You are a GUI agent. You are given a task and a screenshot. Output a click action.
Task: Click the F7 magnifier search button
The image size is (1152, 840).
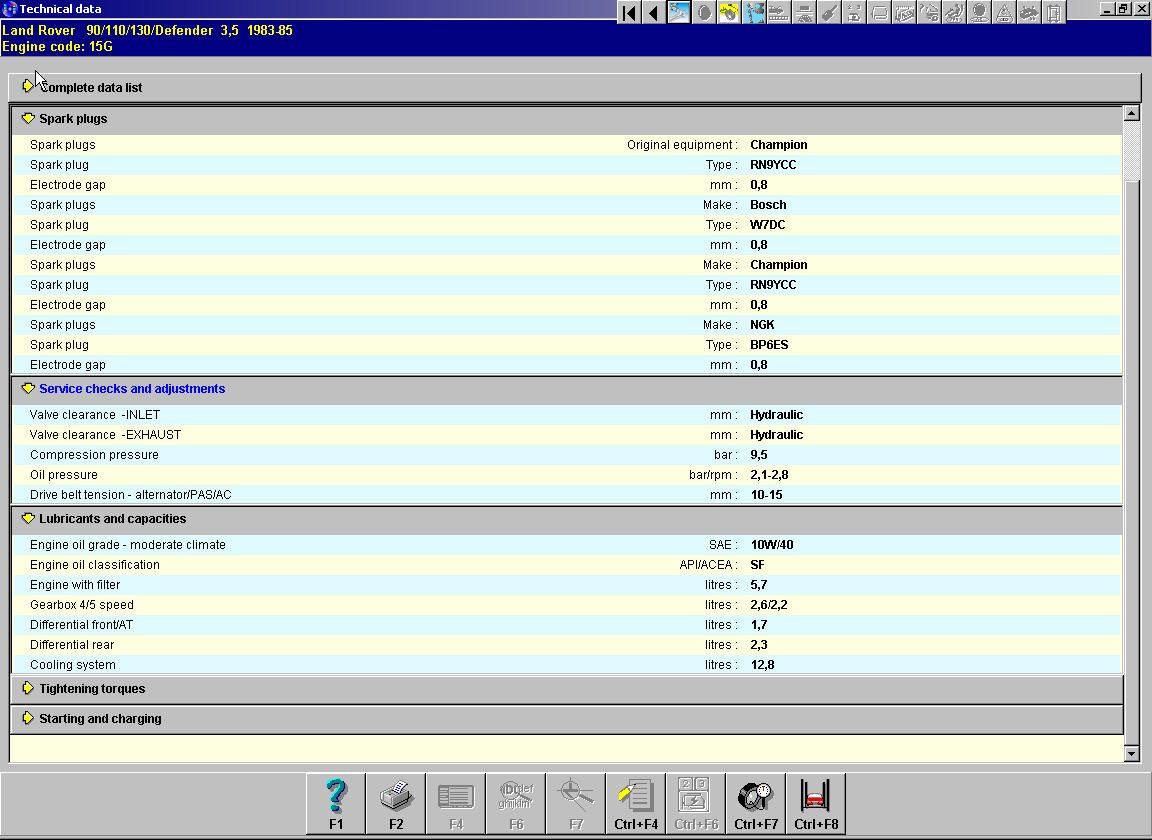click(577, 803)
